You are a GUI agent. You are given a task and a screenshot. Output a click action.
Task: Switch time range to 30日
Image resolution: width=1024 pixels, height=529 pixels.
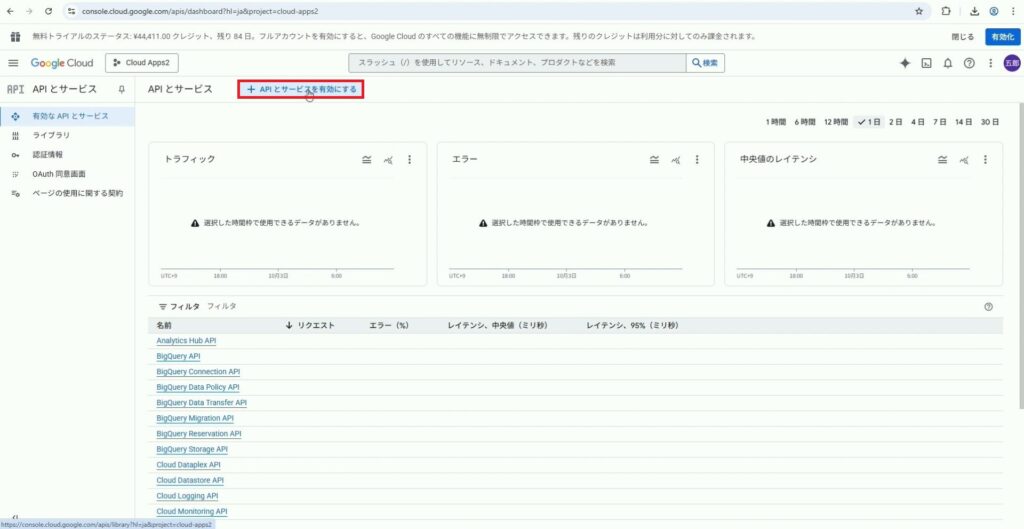tap(989, 122)
